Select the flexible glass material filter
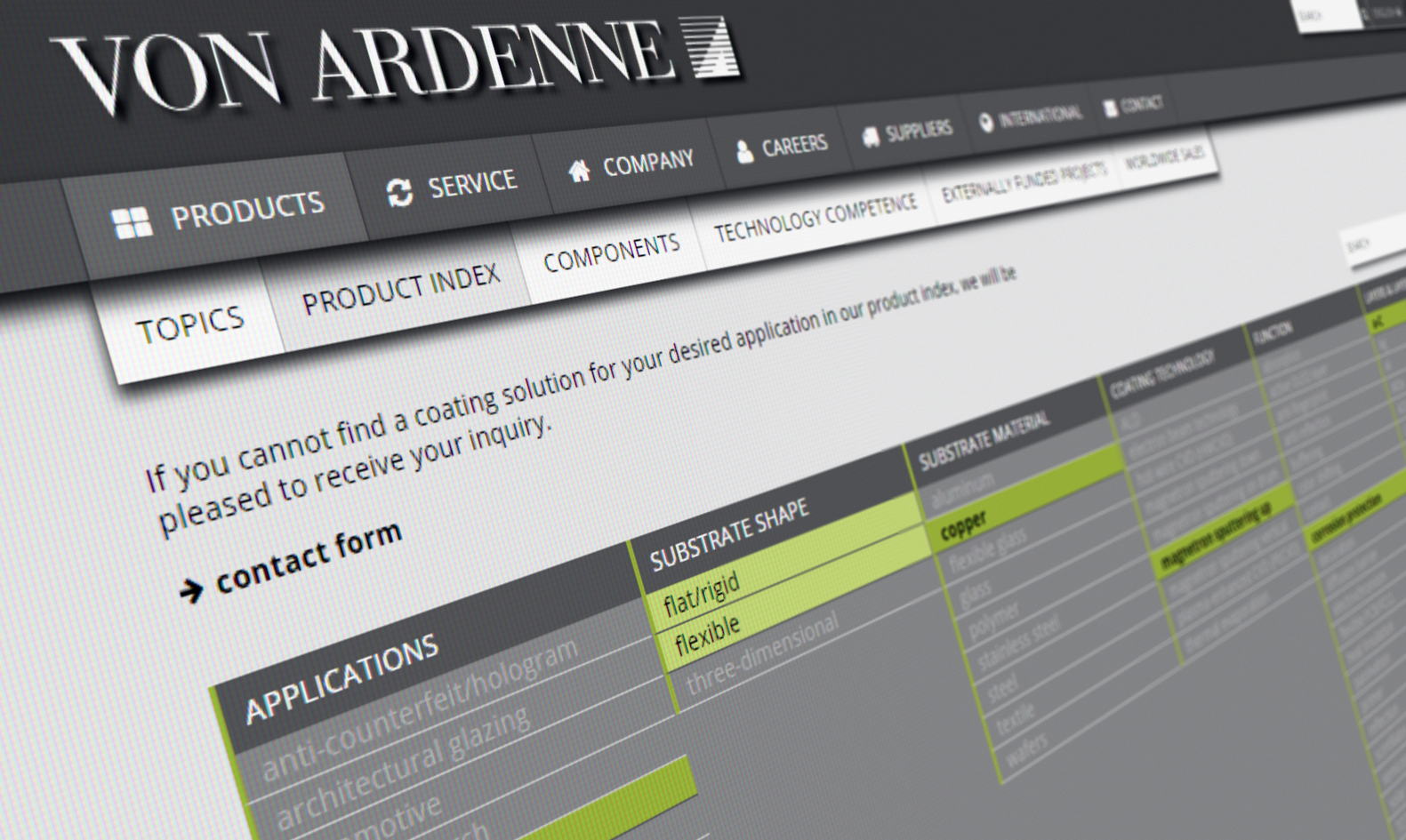1406x840 pixels. pos(987,550)
